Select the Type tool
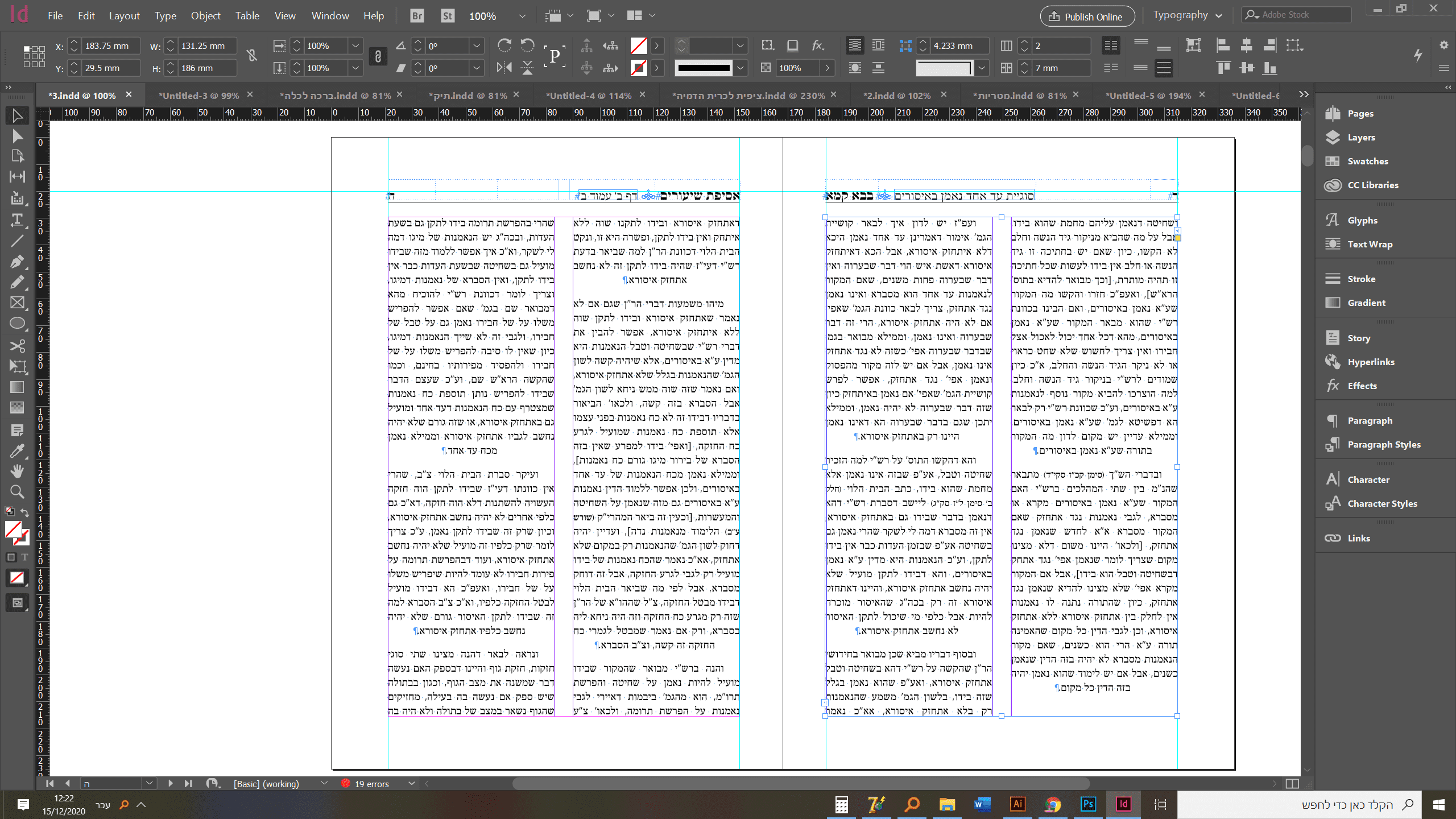1456x819 pixels. coord(17,220)
